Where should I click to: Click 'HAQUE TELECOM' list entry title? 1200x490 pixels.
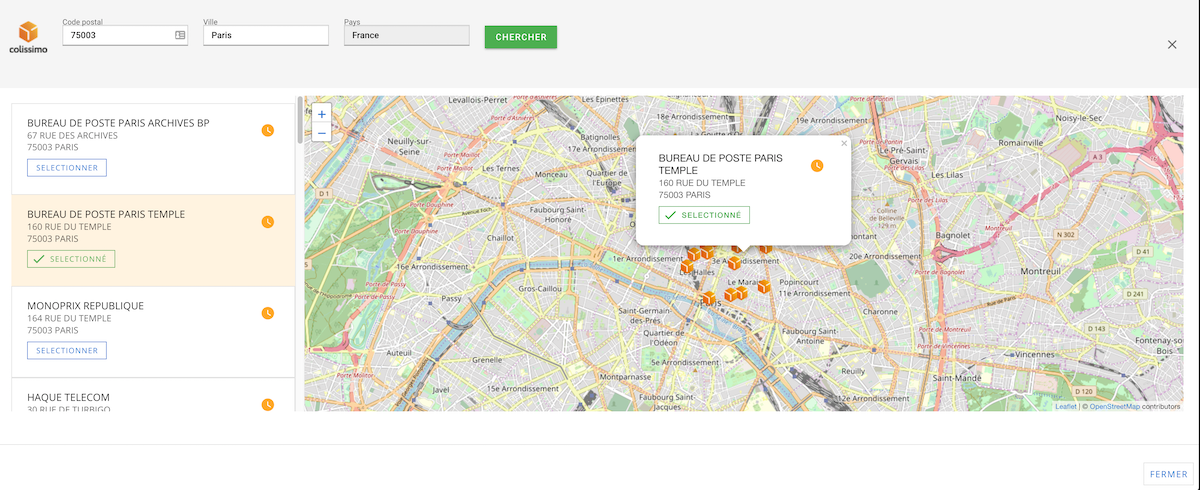[68, 397]
